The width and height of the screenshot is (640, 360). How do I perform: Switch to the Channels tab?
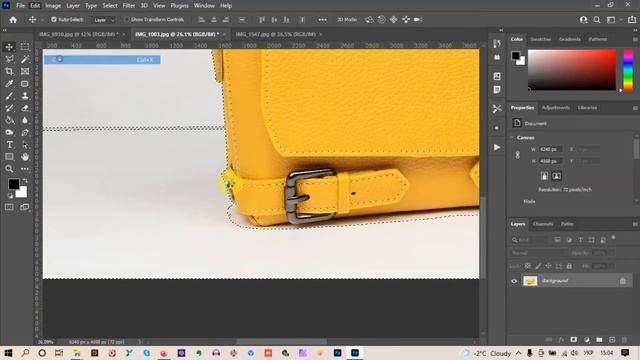(x=543, y=224)
